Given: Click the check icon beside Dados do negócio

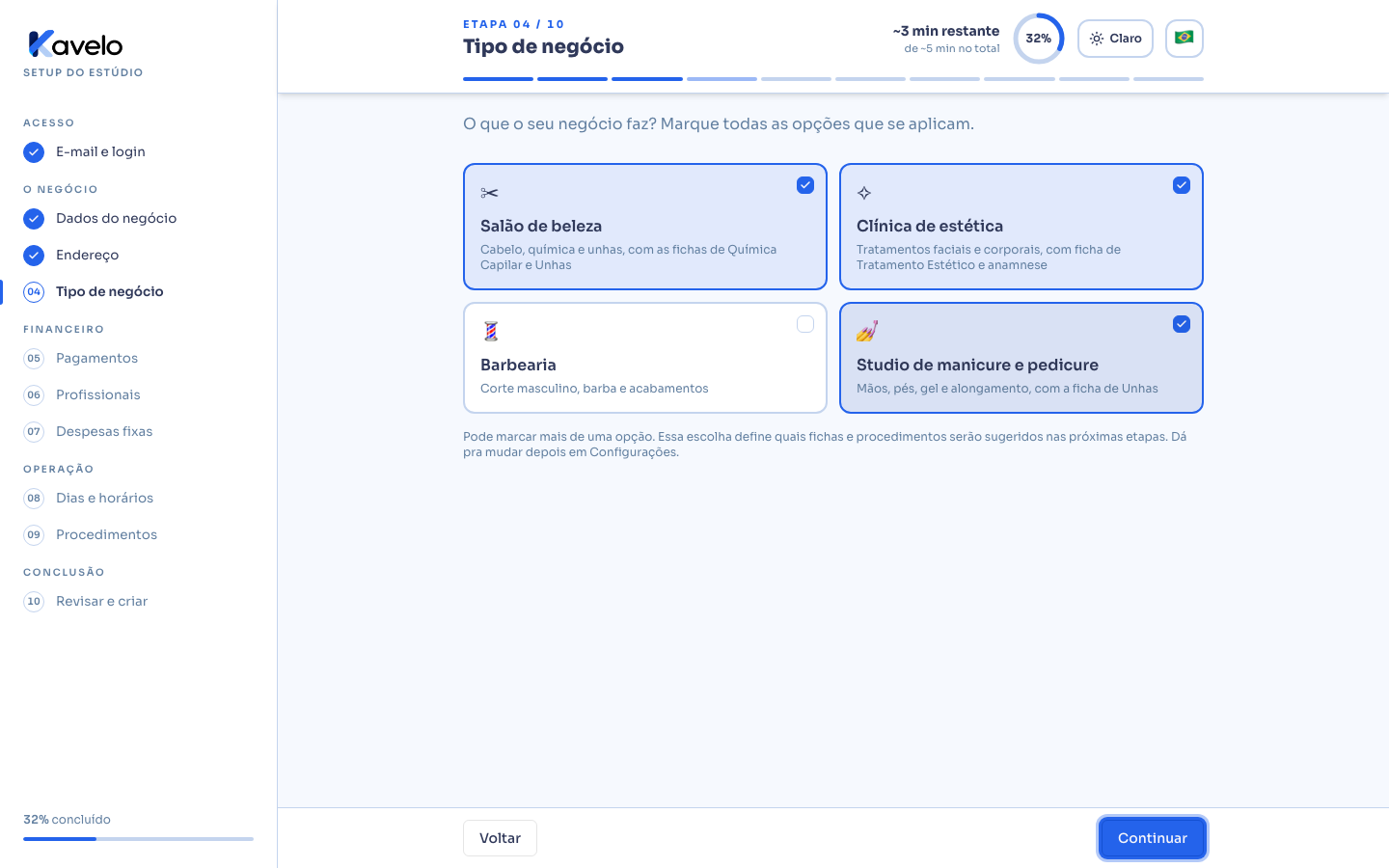Looking at the screenshot, I should tap(34, 219).
